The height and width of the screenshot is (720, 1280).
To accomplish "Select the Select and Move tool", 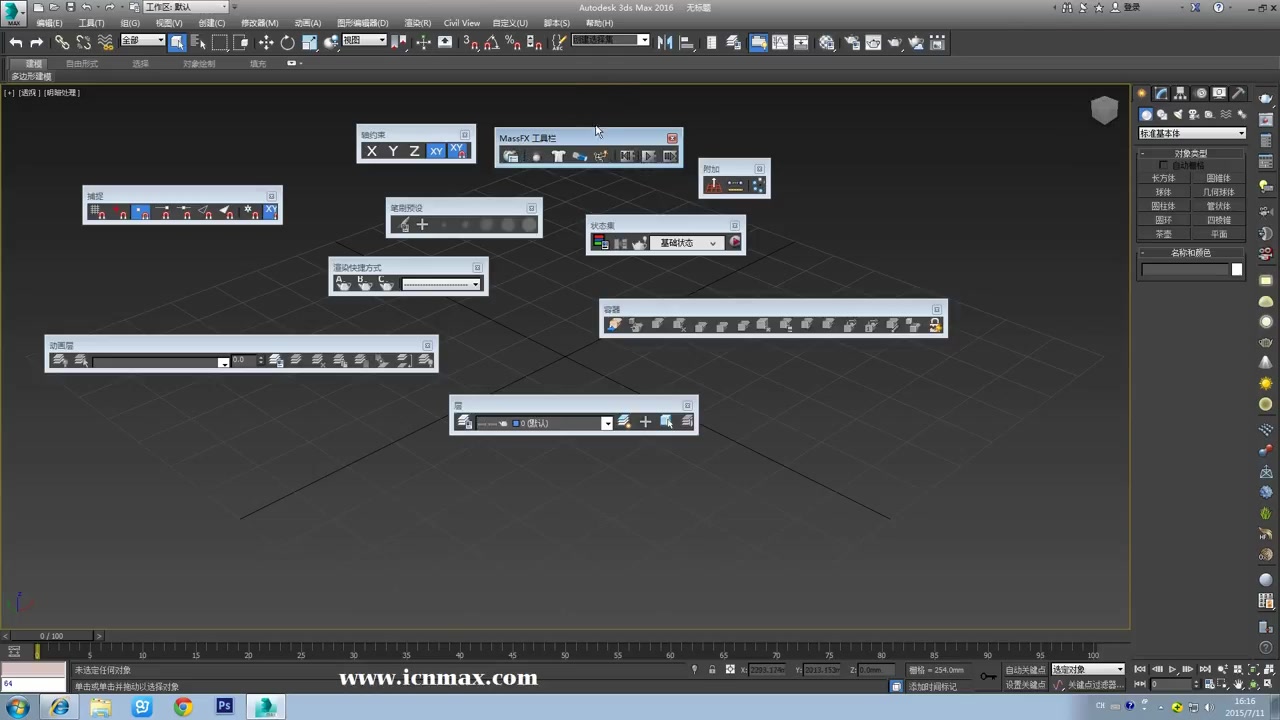I will (266, 41).
